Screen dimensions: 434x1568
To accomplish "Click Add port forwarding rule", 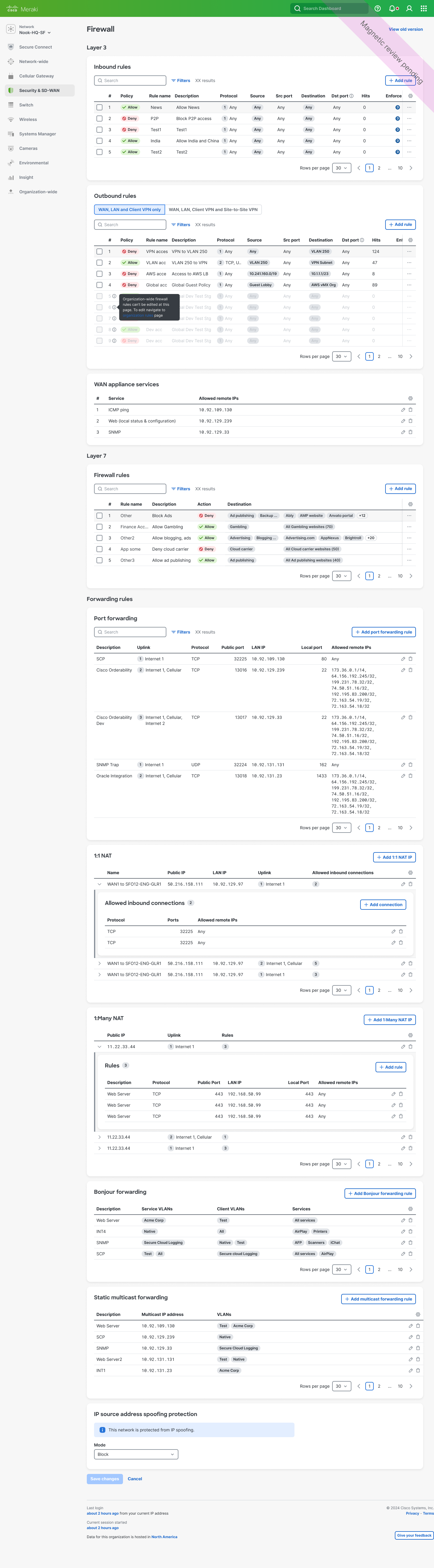I will pyautogui.click(x=383, y=632).
